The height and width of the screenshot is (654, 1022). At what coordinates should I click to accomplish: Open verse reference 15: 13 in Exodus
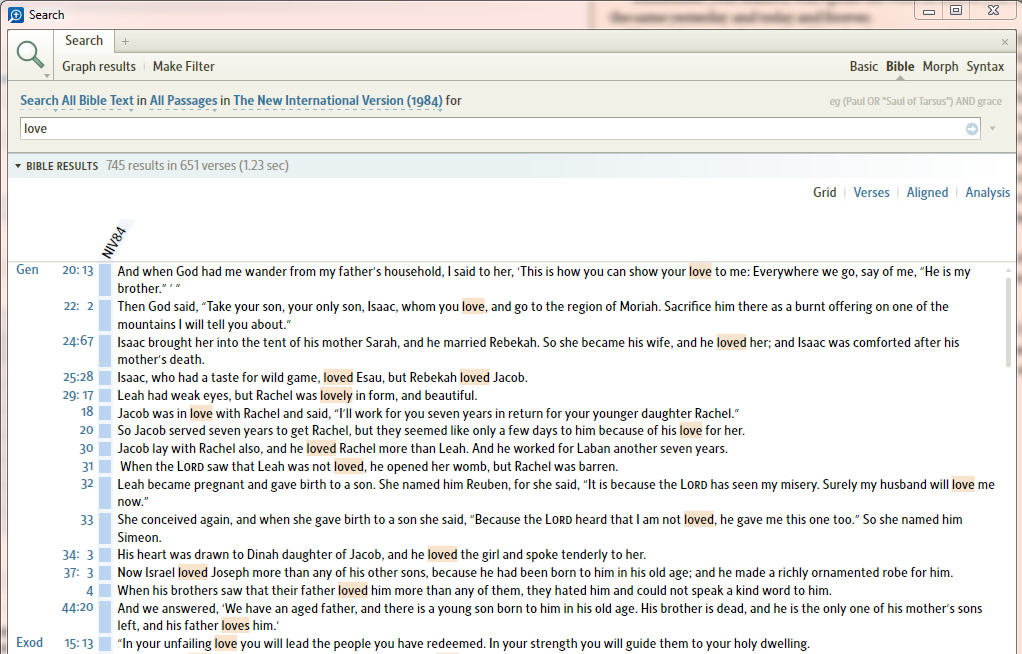[x=79, y=644]
